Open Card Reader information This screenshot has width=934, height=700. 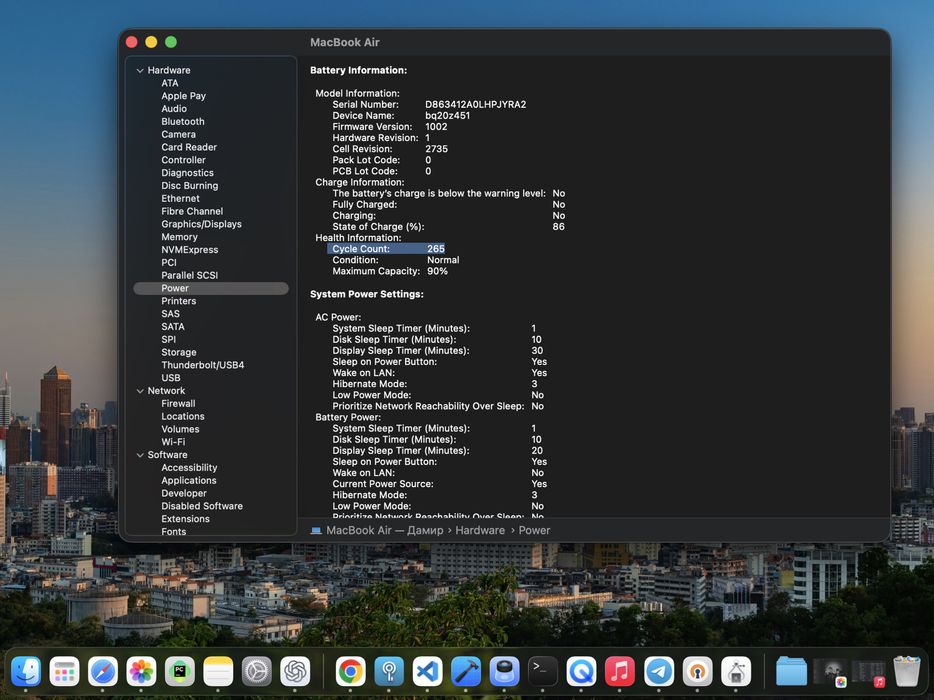click(x=189, y=147)
